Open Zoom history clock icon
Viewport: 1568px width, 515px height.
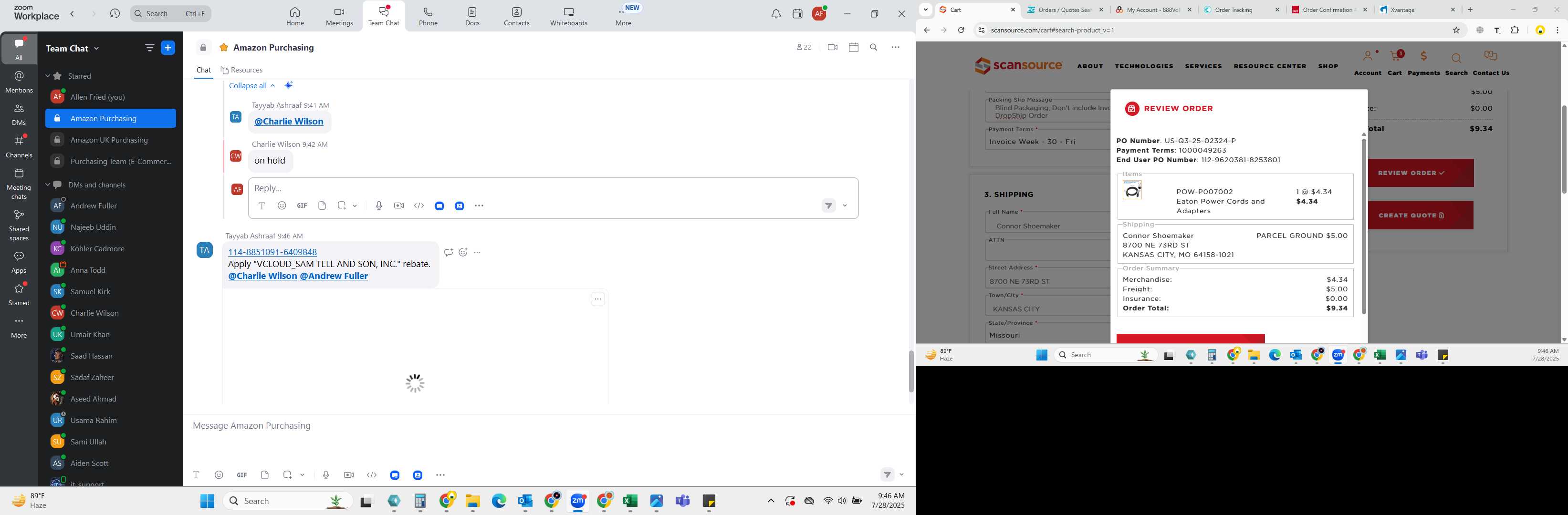tap(115, 13)
